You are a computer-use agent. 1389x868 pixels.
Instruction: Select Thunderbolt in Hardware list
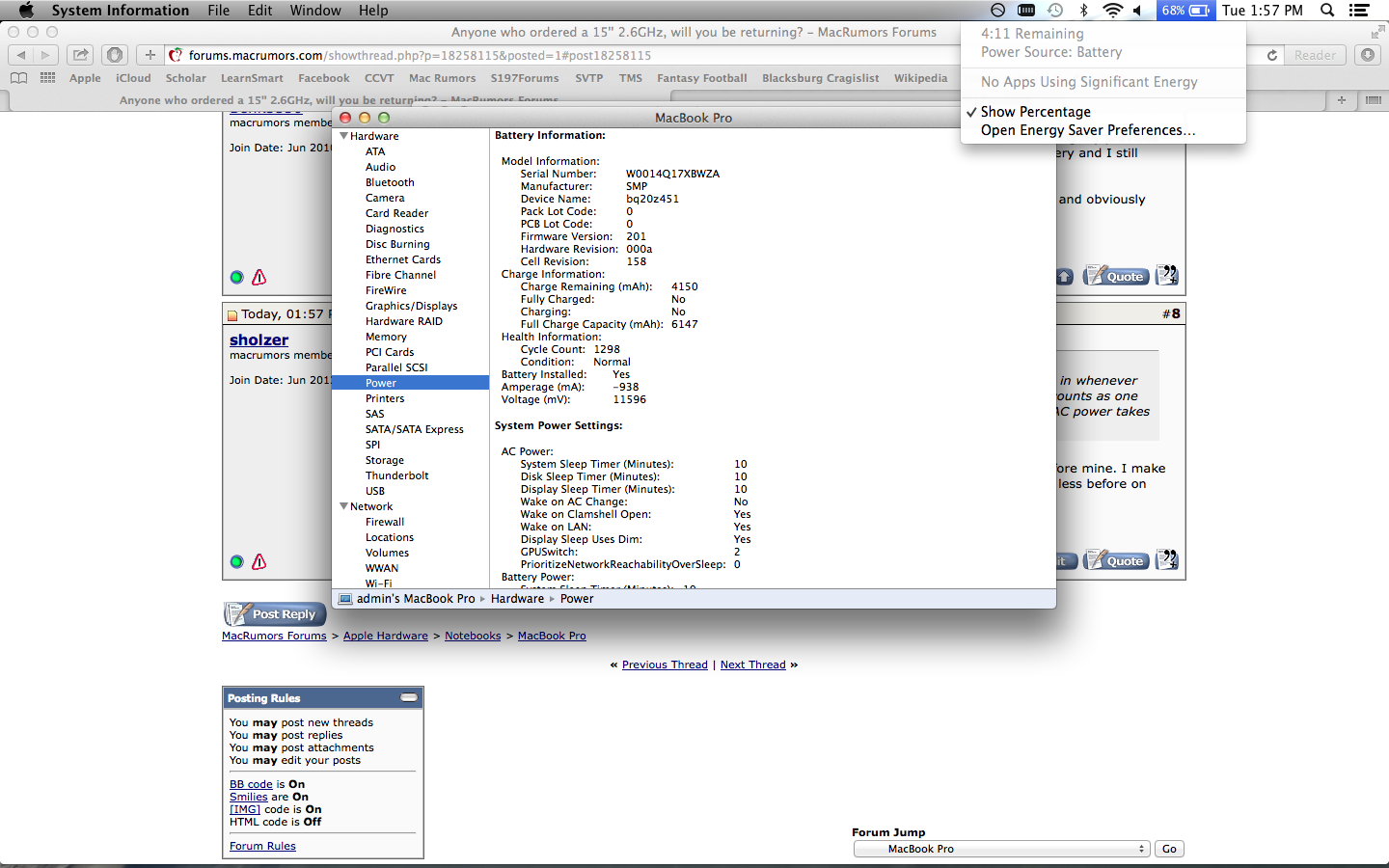[396, 475]
